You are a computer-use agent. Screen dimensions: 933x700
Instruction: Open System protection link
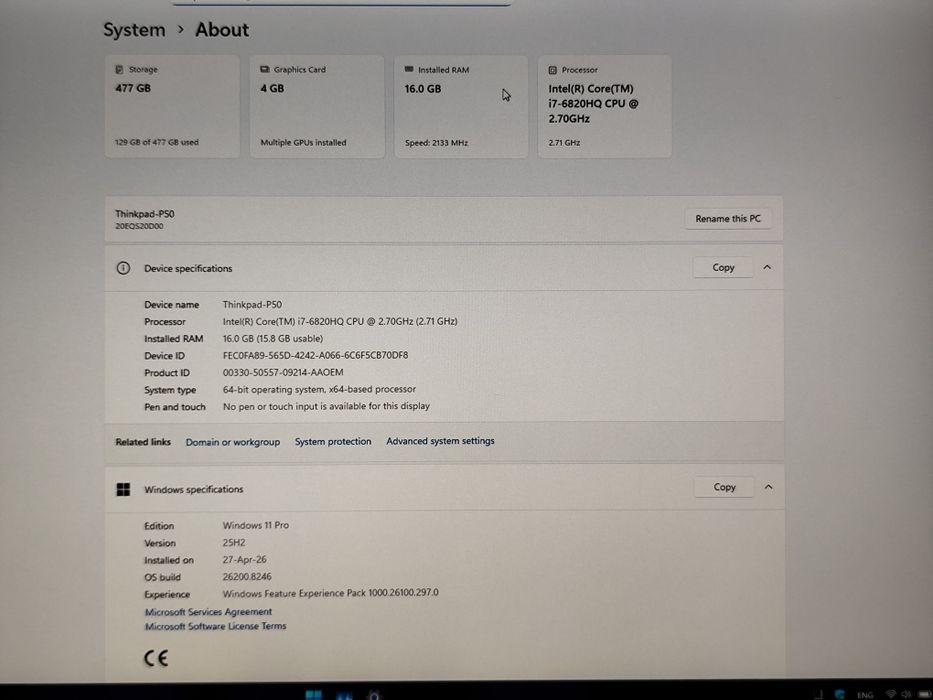click(x=333, y=442)
